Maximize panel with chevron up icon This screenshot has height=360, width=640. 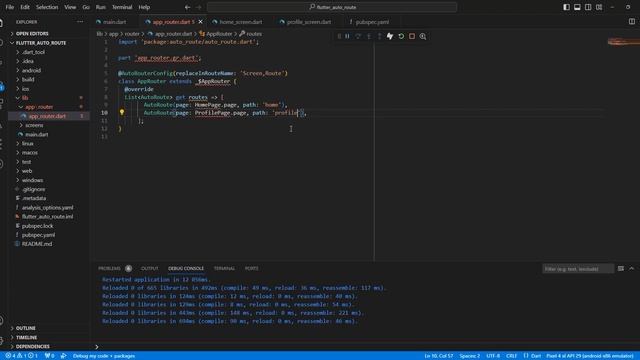coord(631,269)
